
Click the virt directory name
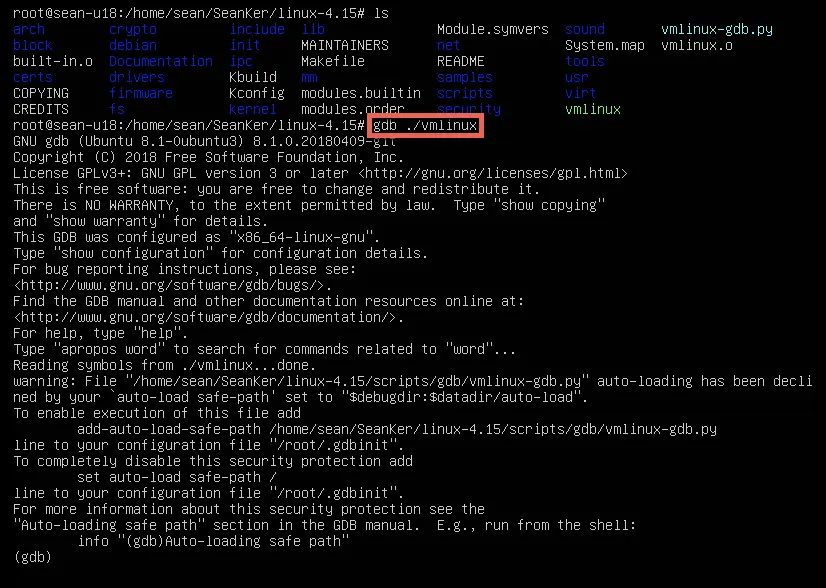click(x=581, y=93)
